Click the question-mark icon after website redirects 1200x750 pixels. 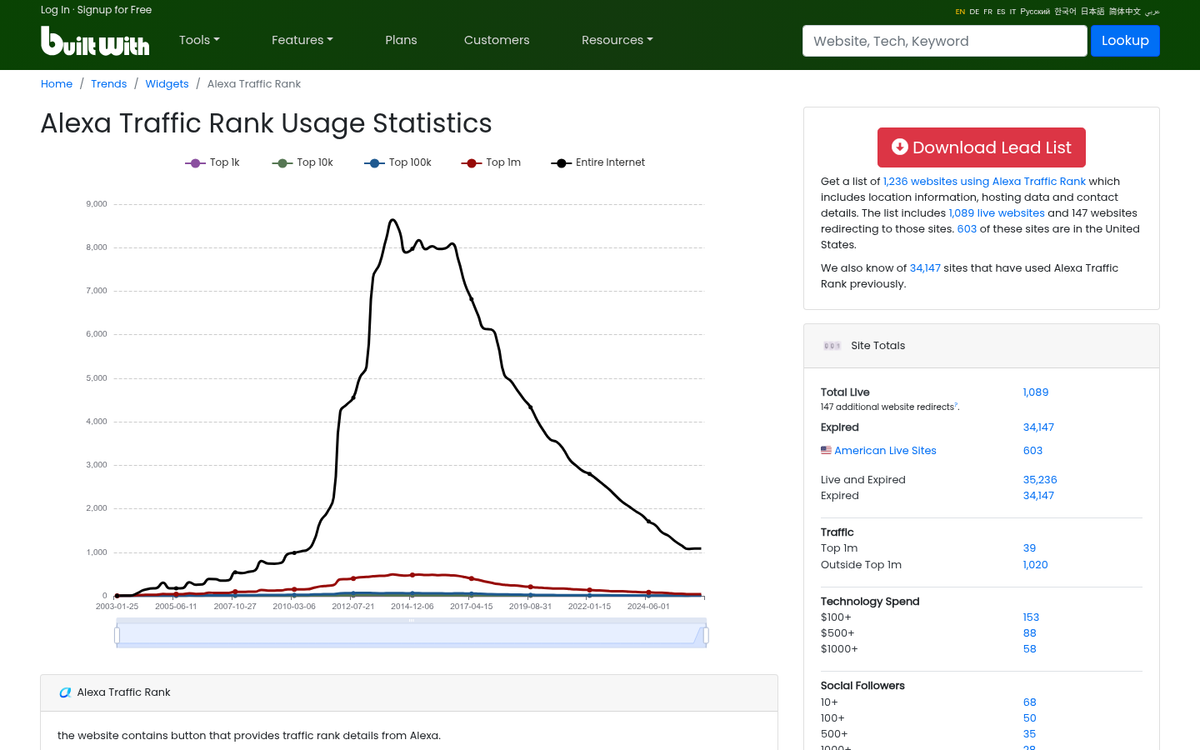click(956, 403)
